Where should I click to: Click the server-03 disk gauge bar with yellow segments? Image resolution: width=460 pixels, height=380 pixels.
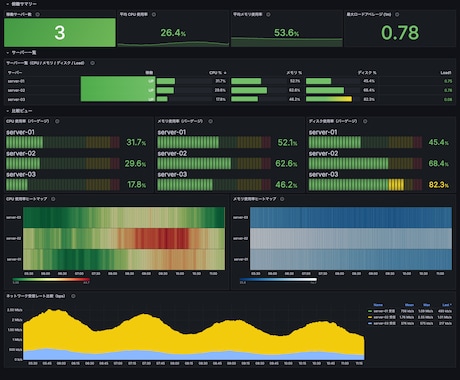tap(365, 185)
